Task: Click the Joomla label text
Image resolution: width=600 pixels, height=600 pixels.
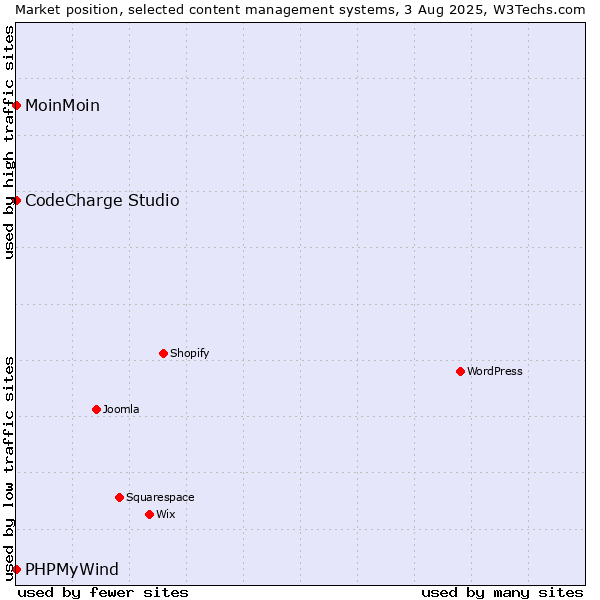Action: coord(121,409)
